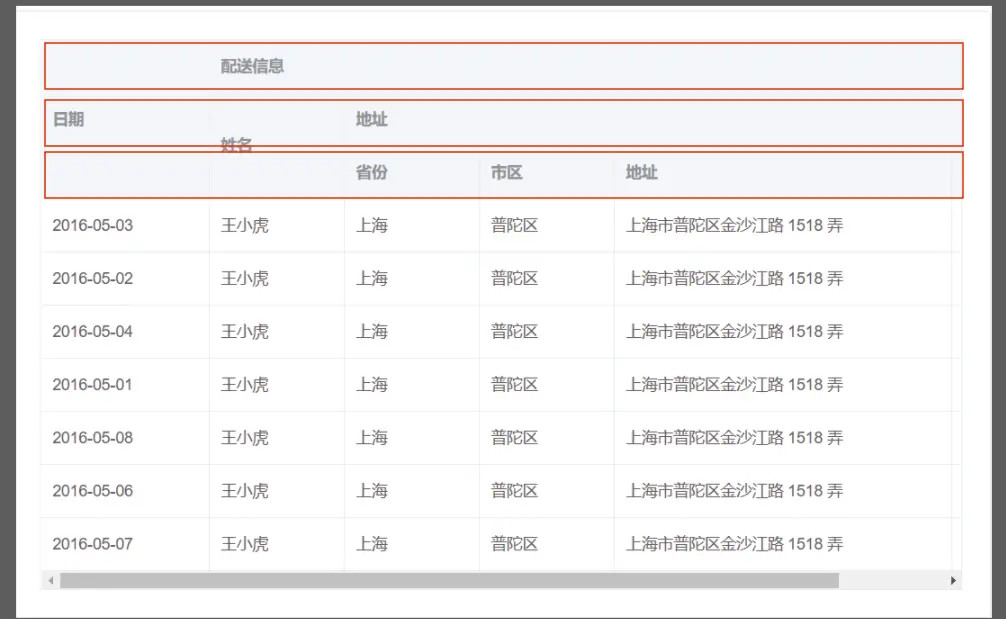Viewport: 1006px width, 619px height.
Task: Click 上海 province in the 2016-05-07 row
Action: pos(372,545)
